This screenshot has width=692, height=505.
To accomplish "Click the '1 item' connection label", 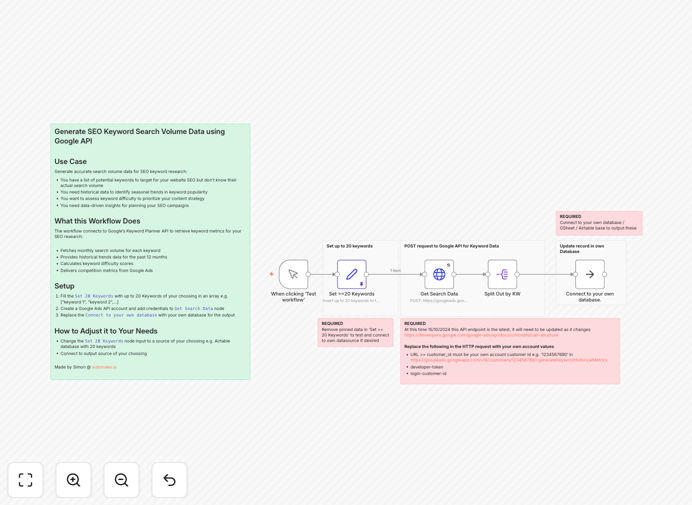I will tap(395, 271).
